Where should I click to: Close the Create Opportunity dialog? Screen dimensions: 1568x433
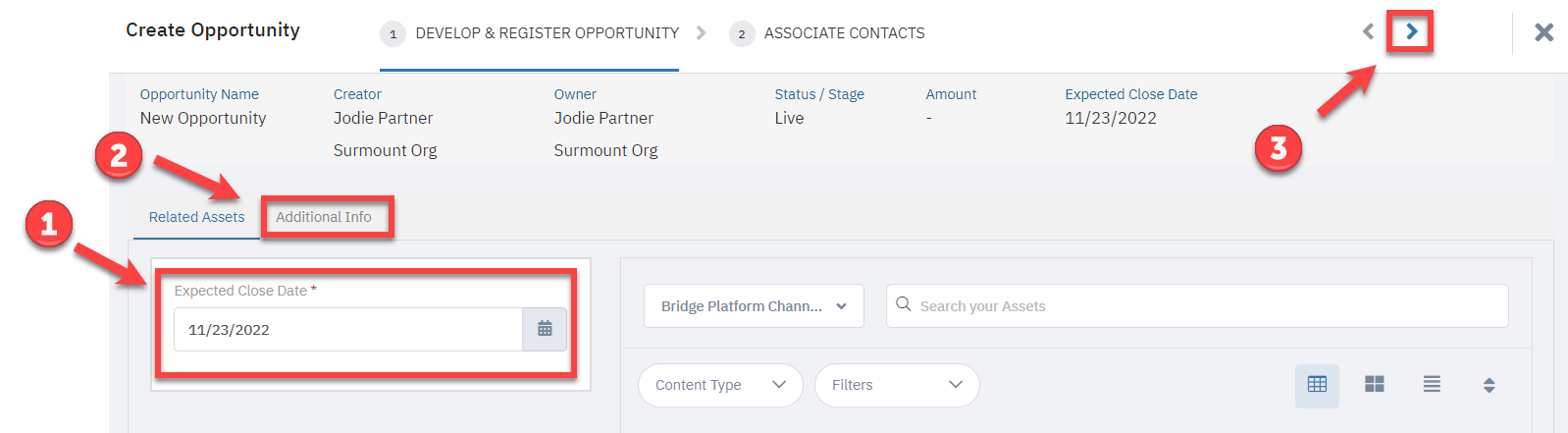tap(1544, 32)
